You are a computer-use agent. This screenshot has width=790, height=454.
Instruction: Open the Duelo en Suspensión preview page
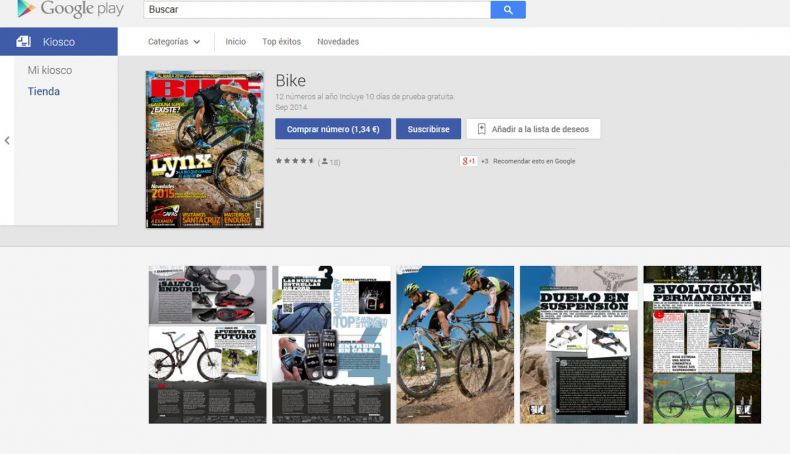coord(578,345)
